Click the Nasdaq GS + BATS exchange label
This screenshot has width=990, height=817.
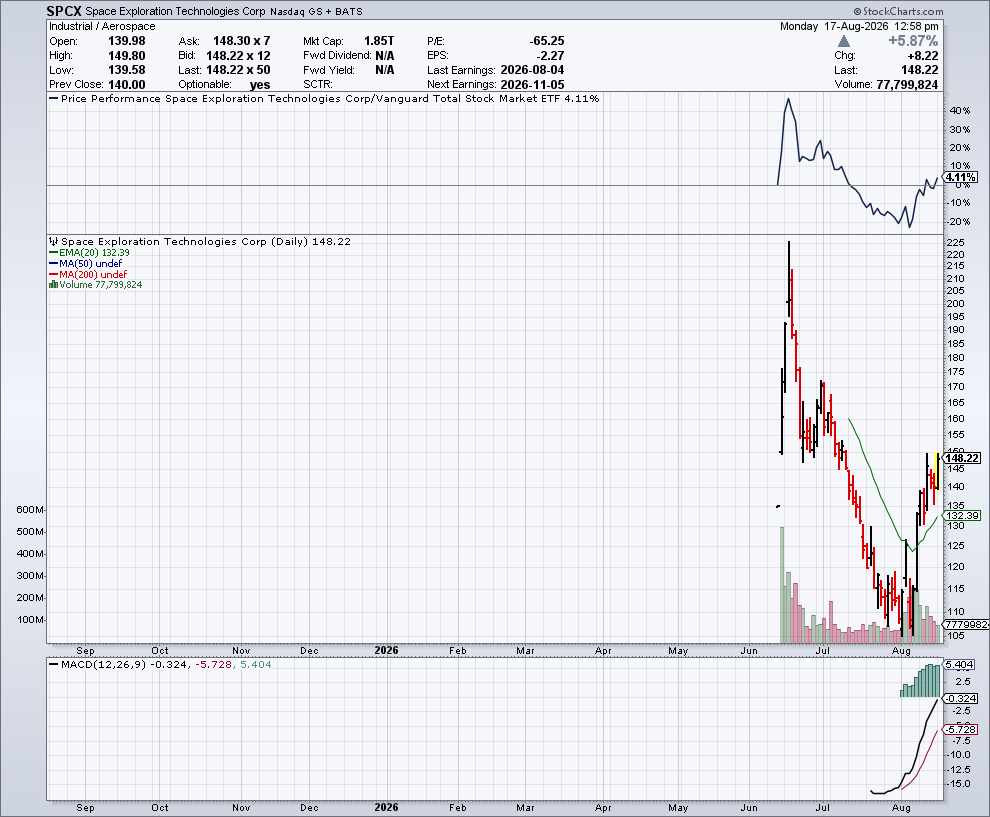click(316, 11)
